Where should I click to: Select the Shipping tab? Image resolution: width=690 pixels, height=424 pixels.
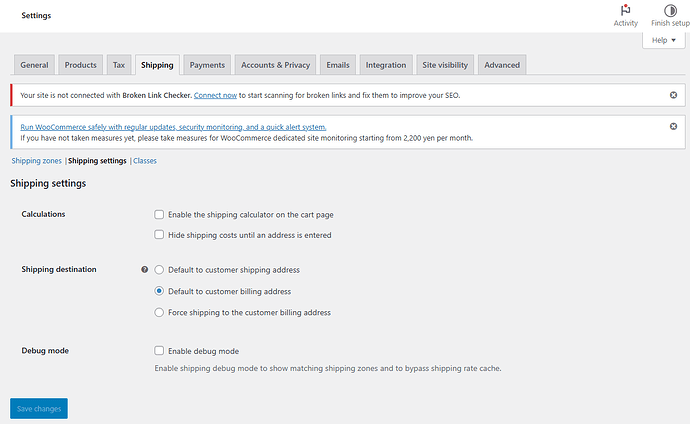click(157, 65)
